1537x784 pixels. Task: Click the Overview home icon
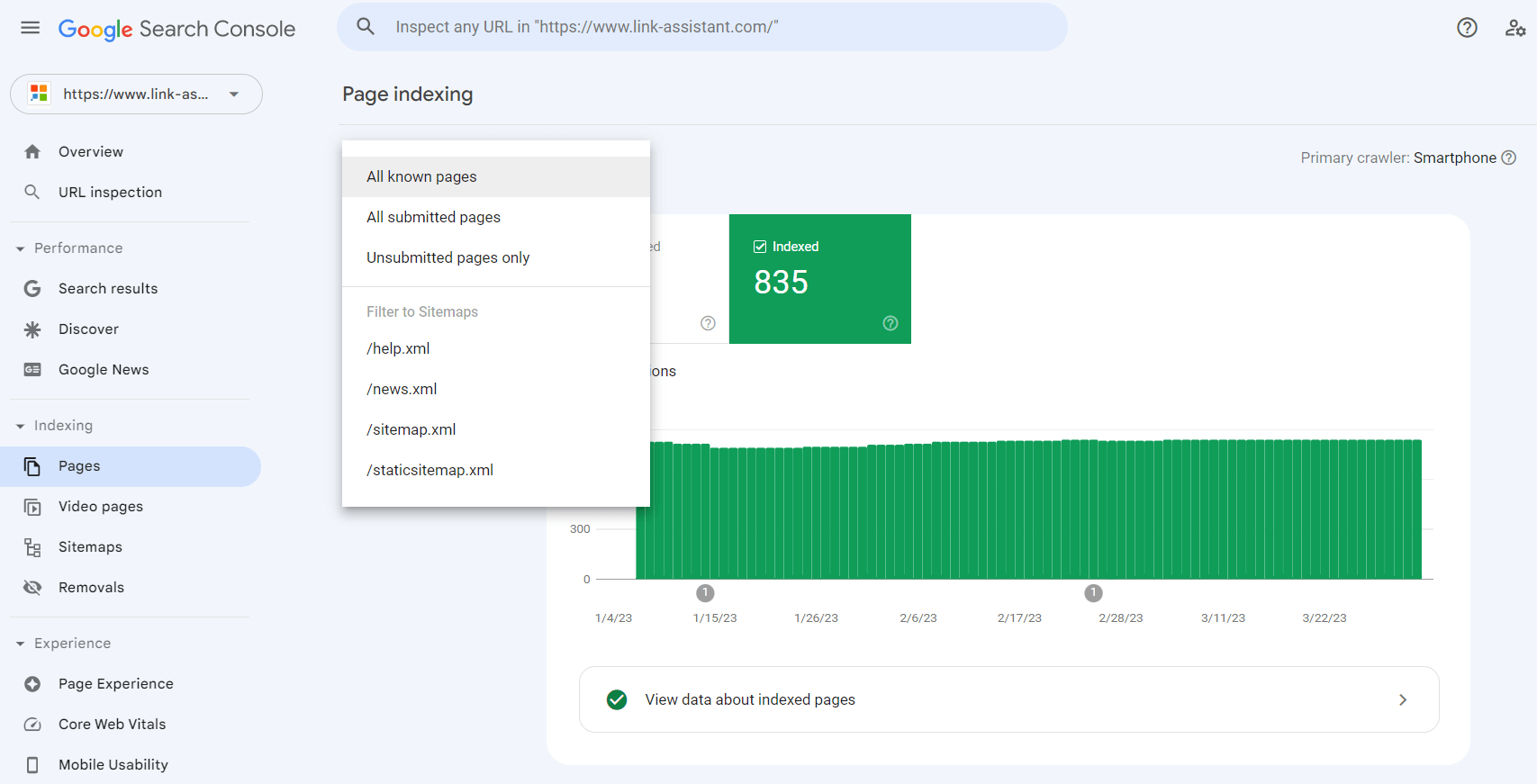pyautogui.click(x=32, y=152)
